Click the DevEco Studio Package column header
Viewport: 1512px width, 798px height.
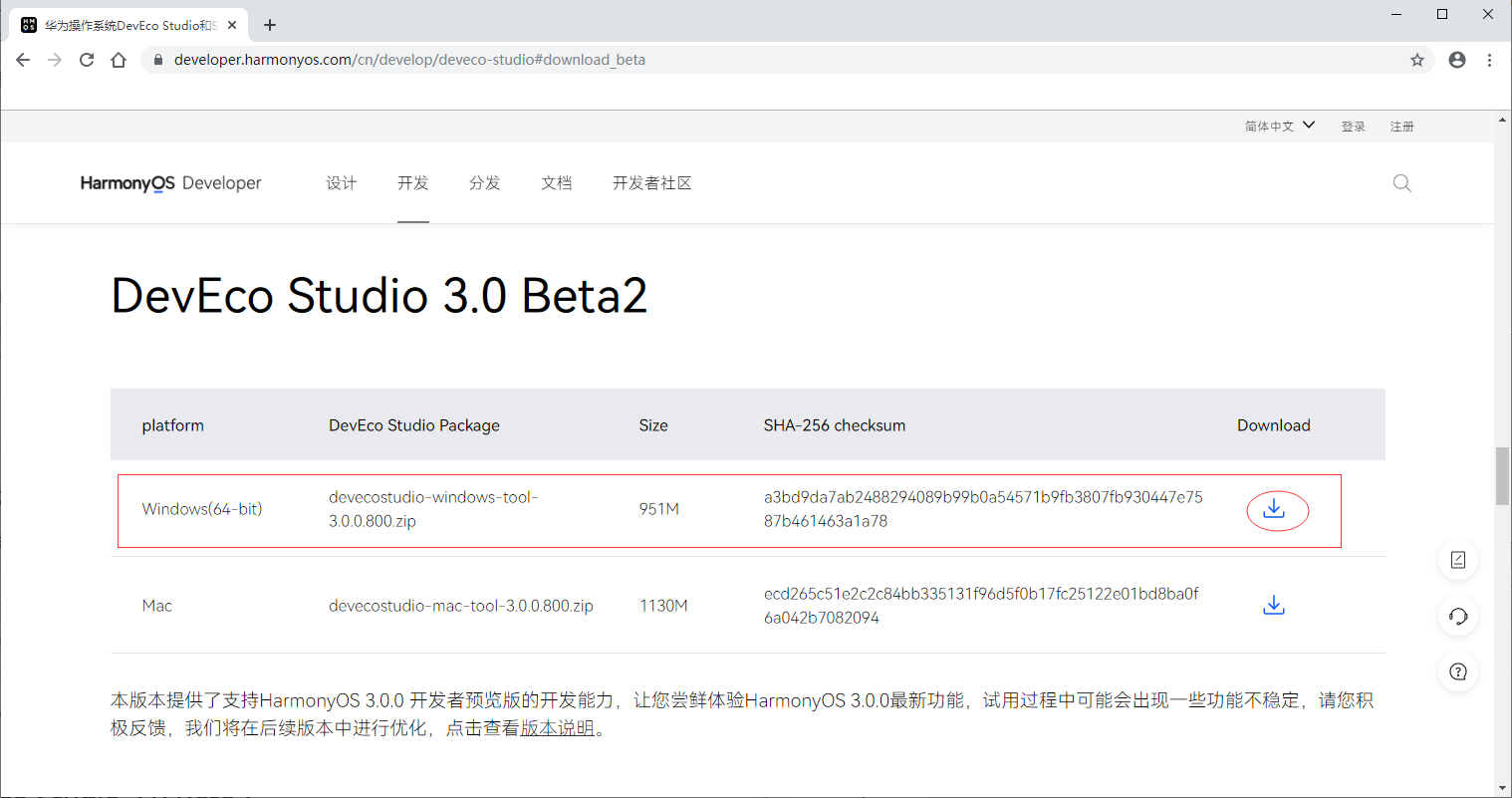click(x=414, y=425)
